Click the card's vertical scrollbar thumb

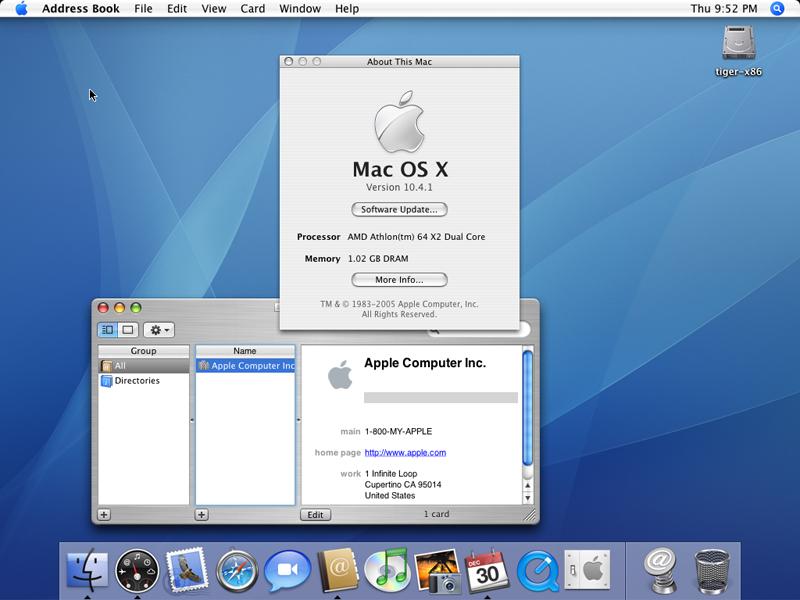point(527,405)
